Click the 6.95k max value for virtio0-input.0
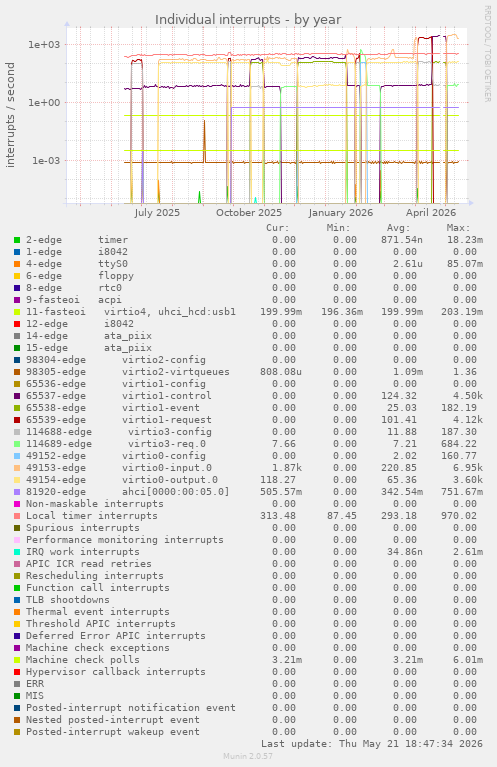 [468, 468]
